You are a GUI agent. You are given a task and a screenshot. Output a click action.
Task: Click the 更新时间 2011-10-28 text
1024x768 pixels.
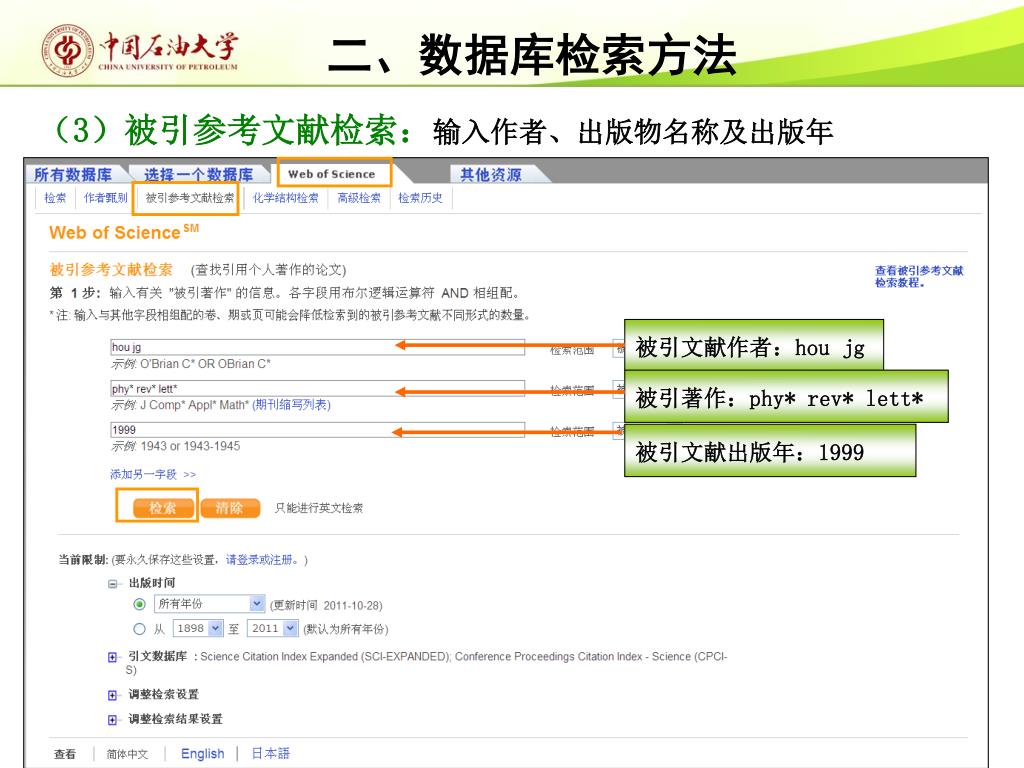[x=327, y=605]
